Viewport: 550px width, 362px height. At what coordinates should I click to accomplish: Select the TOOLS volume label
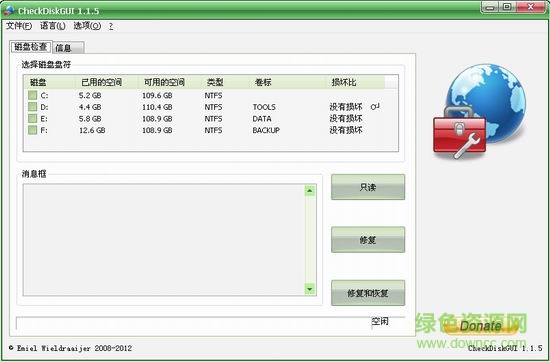264,107
